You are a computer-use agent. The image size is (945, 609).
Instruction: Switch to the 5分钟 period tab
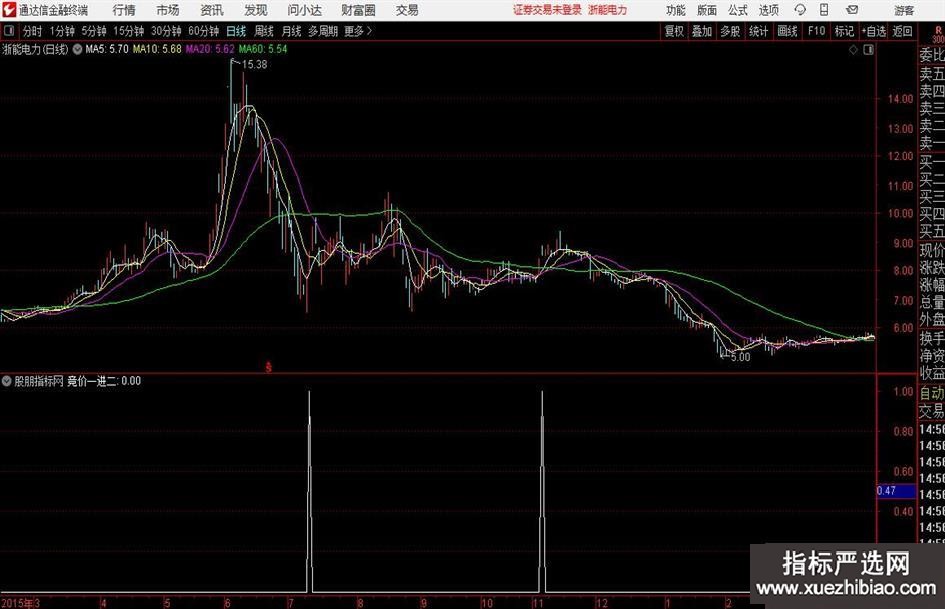(94, 31)
